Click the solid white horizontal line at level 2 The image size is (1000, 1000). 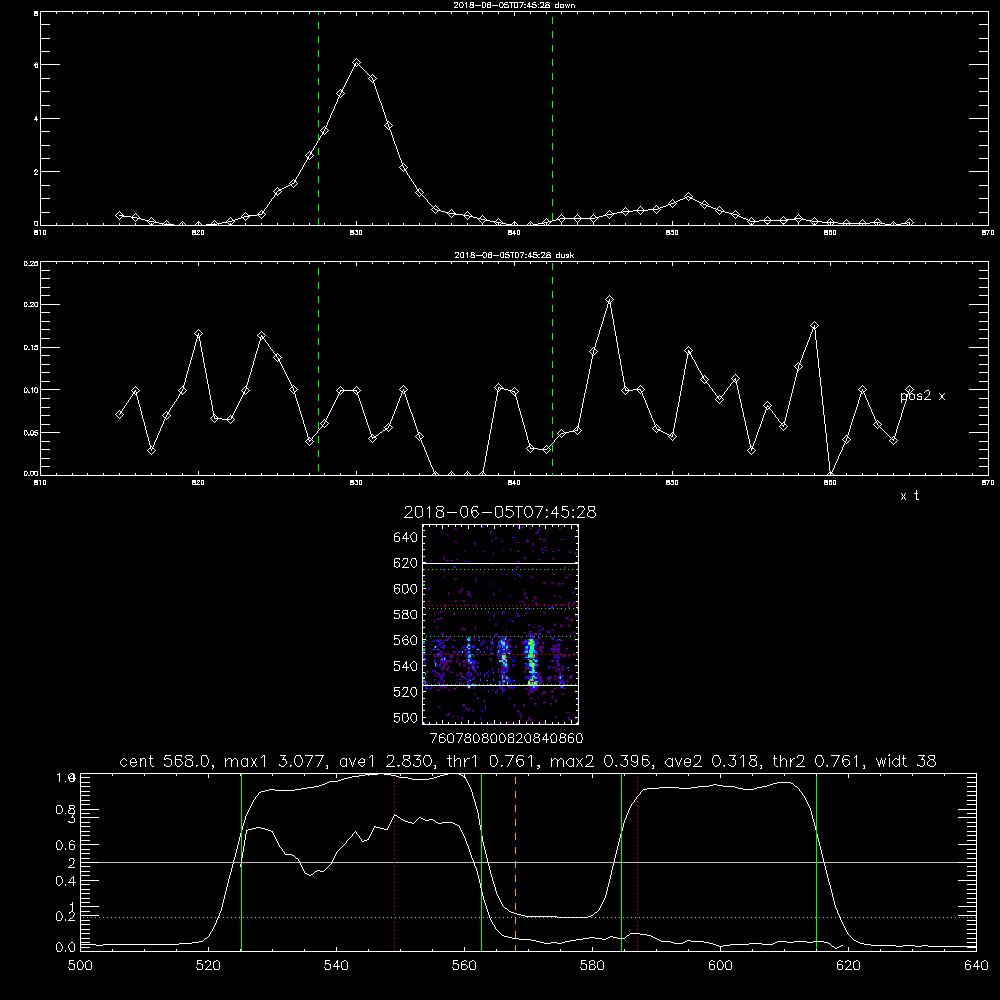click(528, 862)
